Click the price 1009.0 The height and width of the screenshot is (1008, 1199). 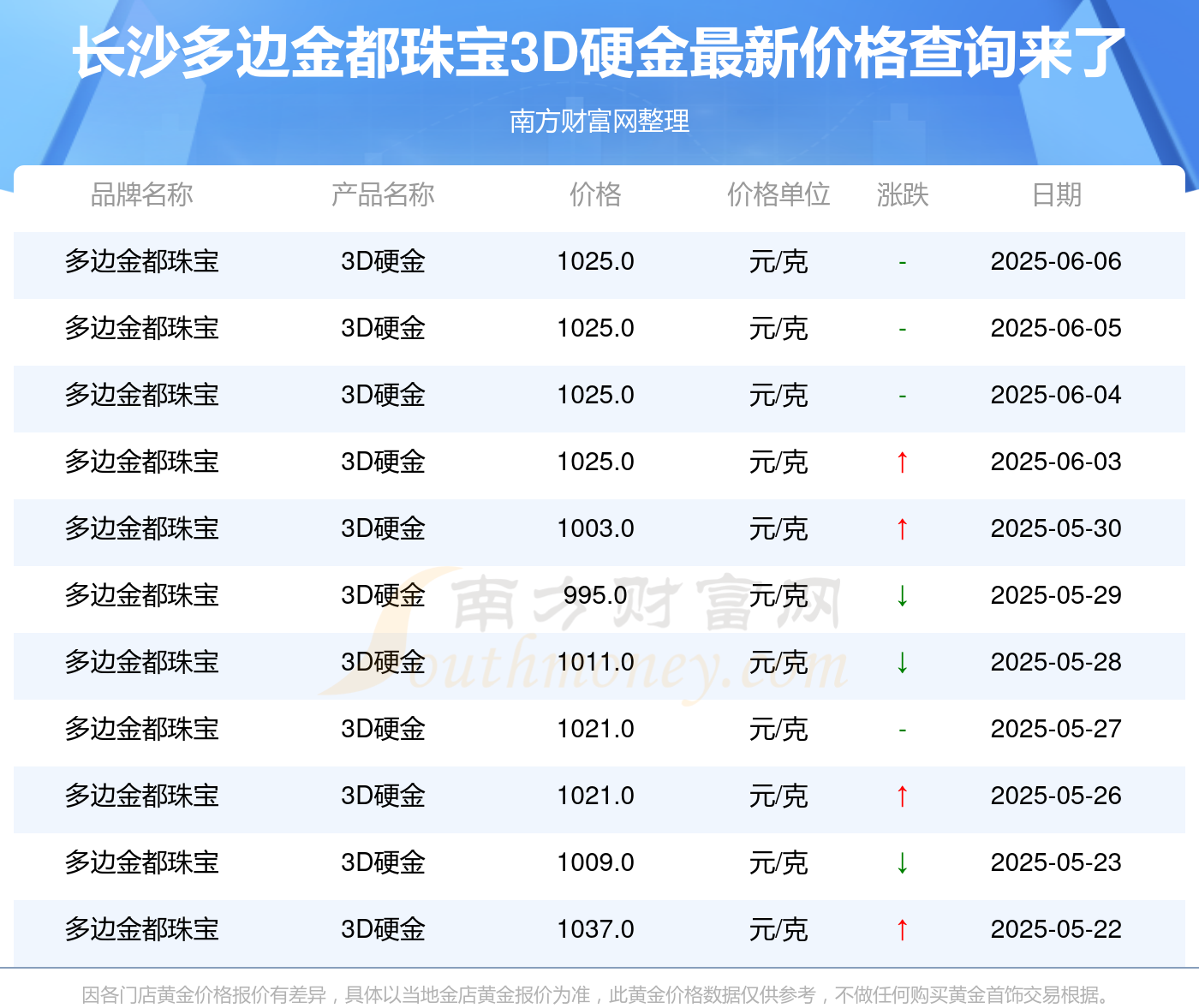(x=595, y=862)
